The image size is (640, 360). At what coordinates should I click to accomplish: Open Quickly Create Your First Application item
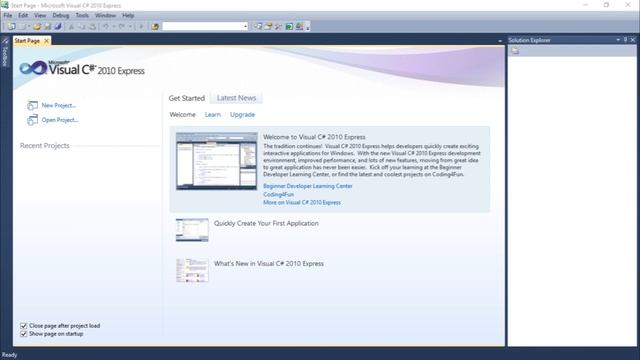tap(266, 223)
